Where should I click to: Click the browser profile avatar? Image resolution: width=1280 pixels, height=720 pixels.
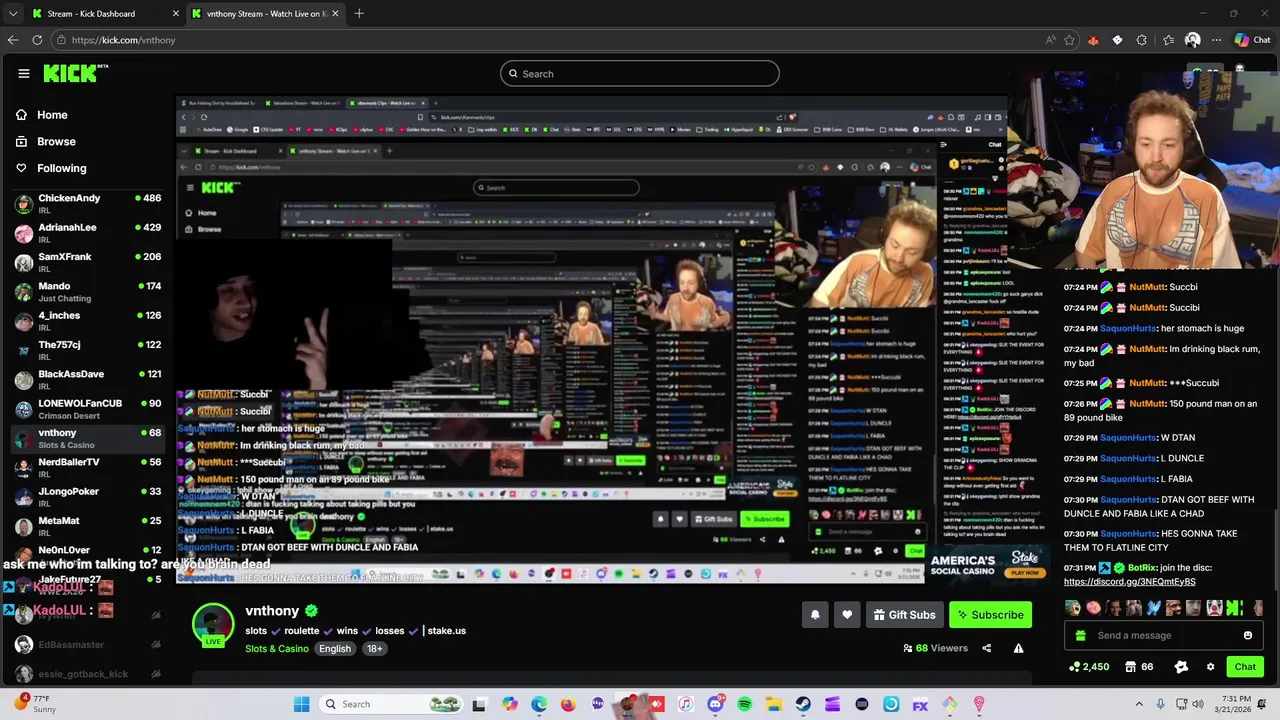tap(1192, 40)
